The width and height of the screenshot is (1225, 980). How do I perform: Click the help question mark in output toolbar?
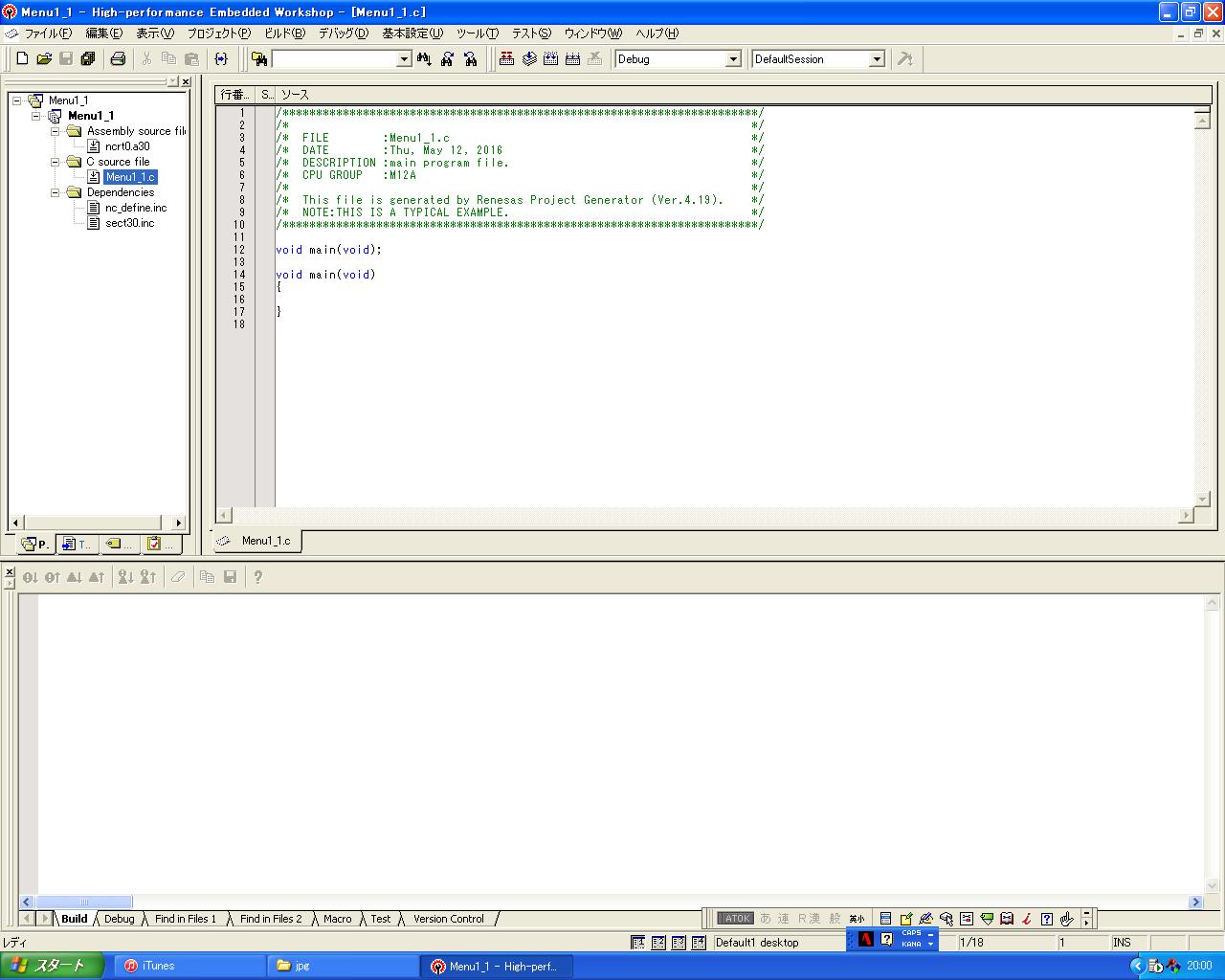257,577
